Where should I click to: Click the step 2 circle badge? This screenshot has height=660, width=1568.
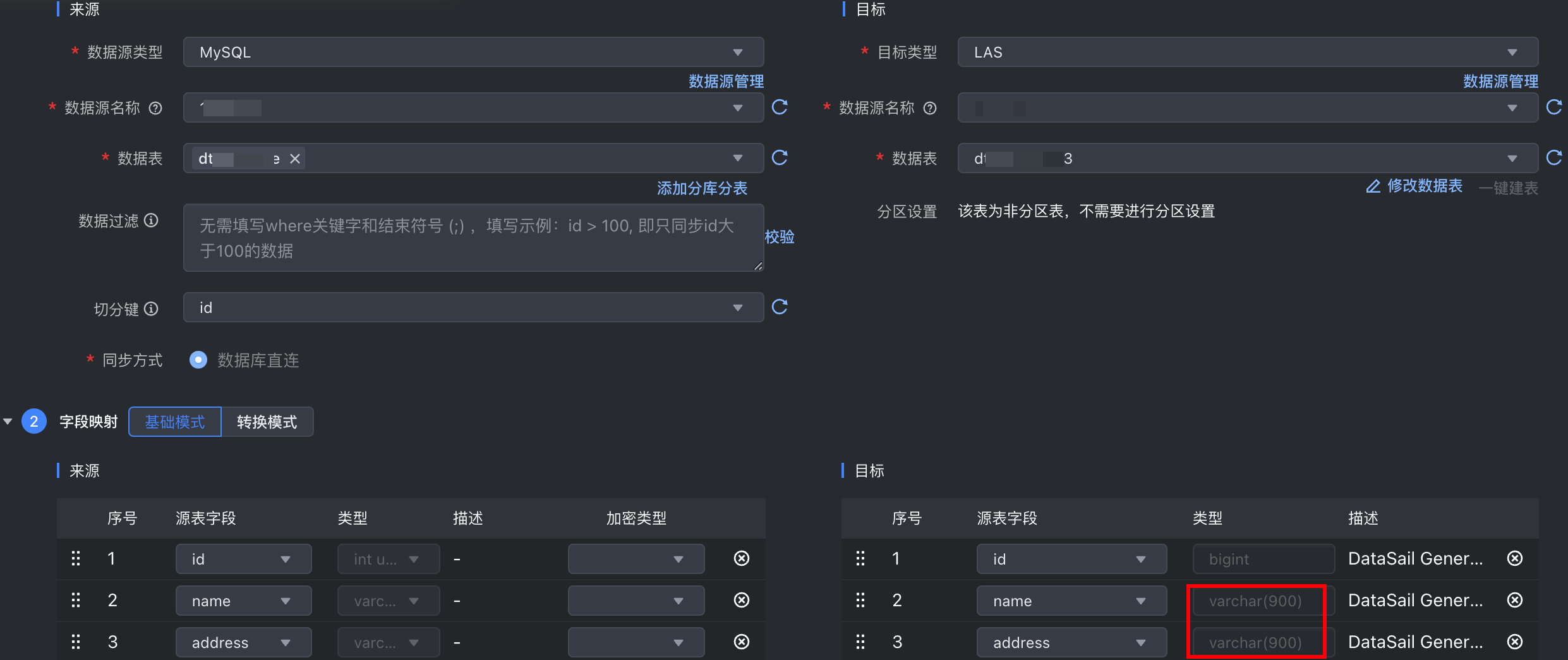coord(34,422)
